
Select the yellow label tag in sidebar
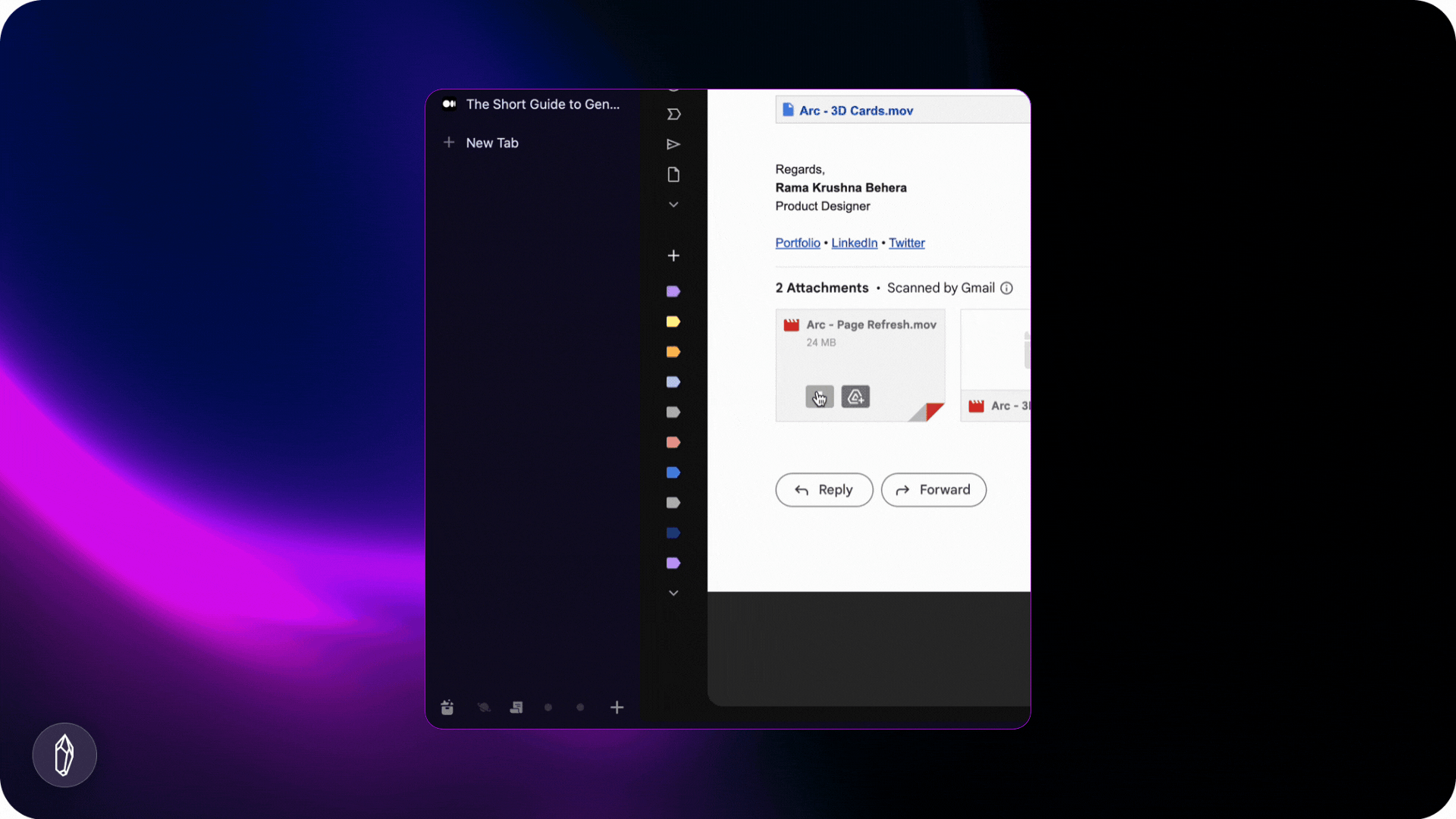673,322
